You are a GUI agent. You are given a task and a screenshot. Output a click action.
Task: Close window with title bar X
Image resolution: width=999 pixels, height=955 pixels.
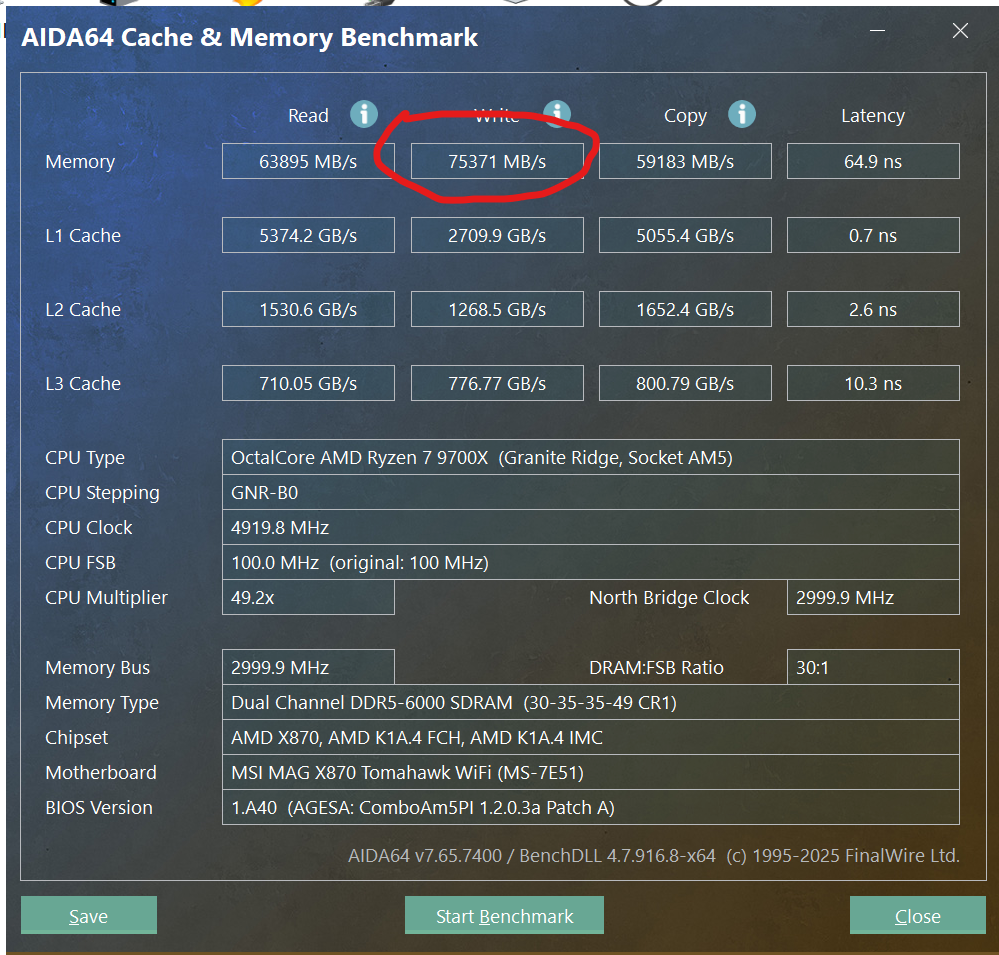[x=960, y=31]
